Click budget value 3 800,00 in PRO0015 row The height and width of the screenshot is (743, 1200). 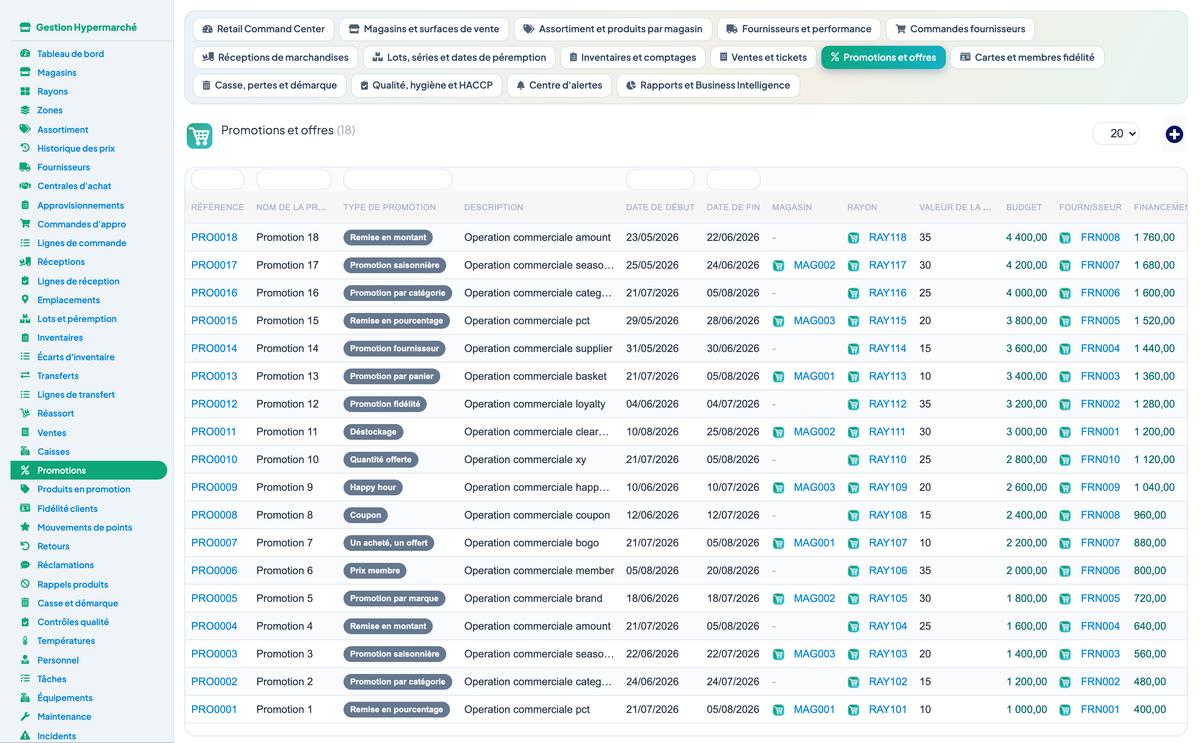coord(1027,321)
